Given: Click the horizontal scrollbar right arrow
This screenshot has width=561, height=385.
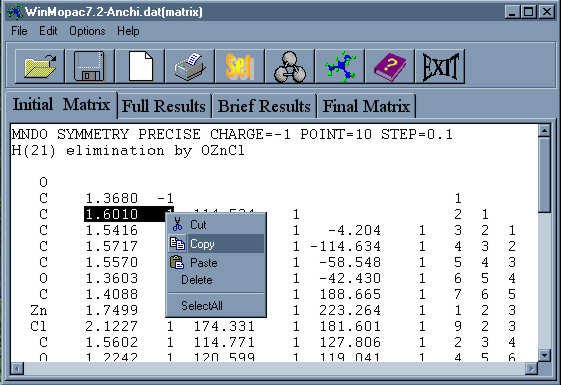Looking at the screenshot, I should click(532, 368).
